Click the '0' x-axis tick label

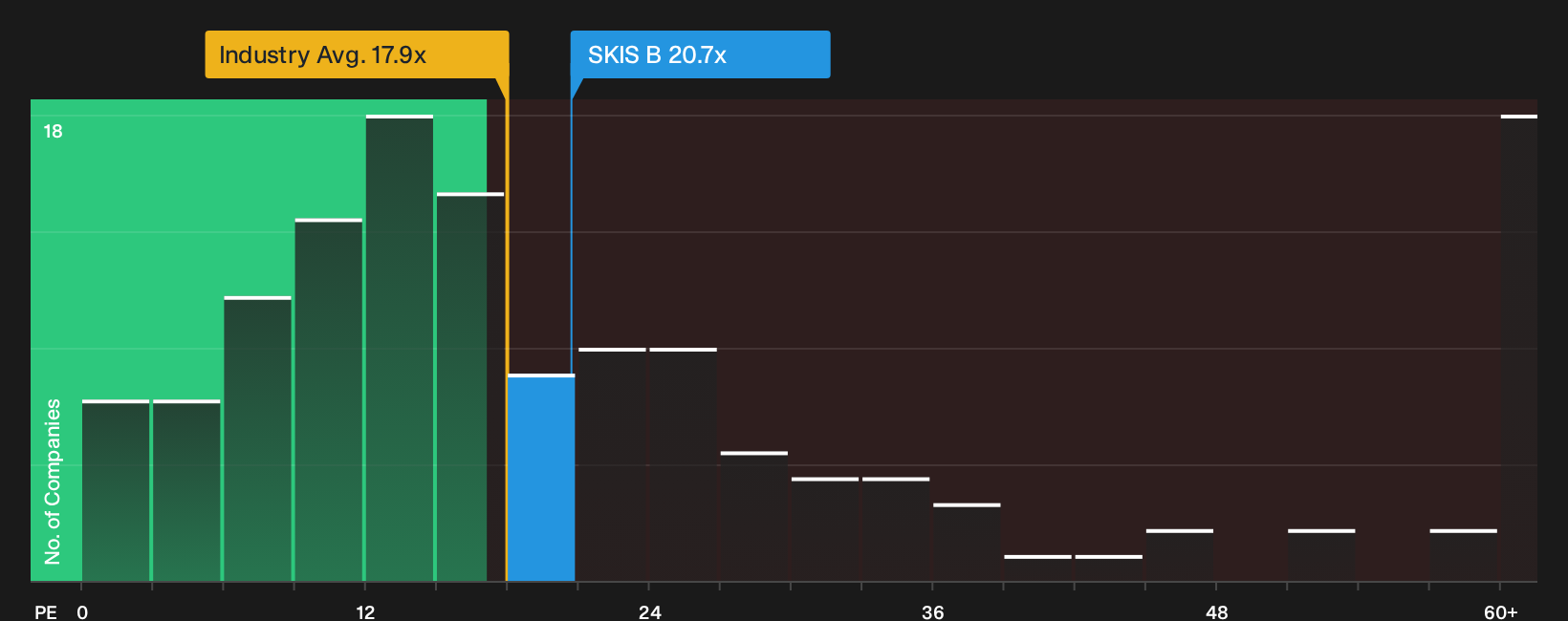[82, 611]
